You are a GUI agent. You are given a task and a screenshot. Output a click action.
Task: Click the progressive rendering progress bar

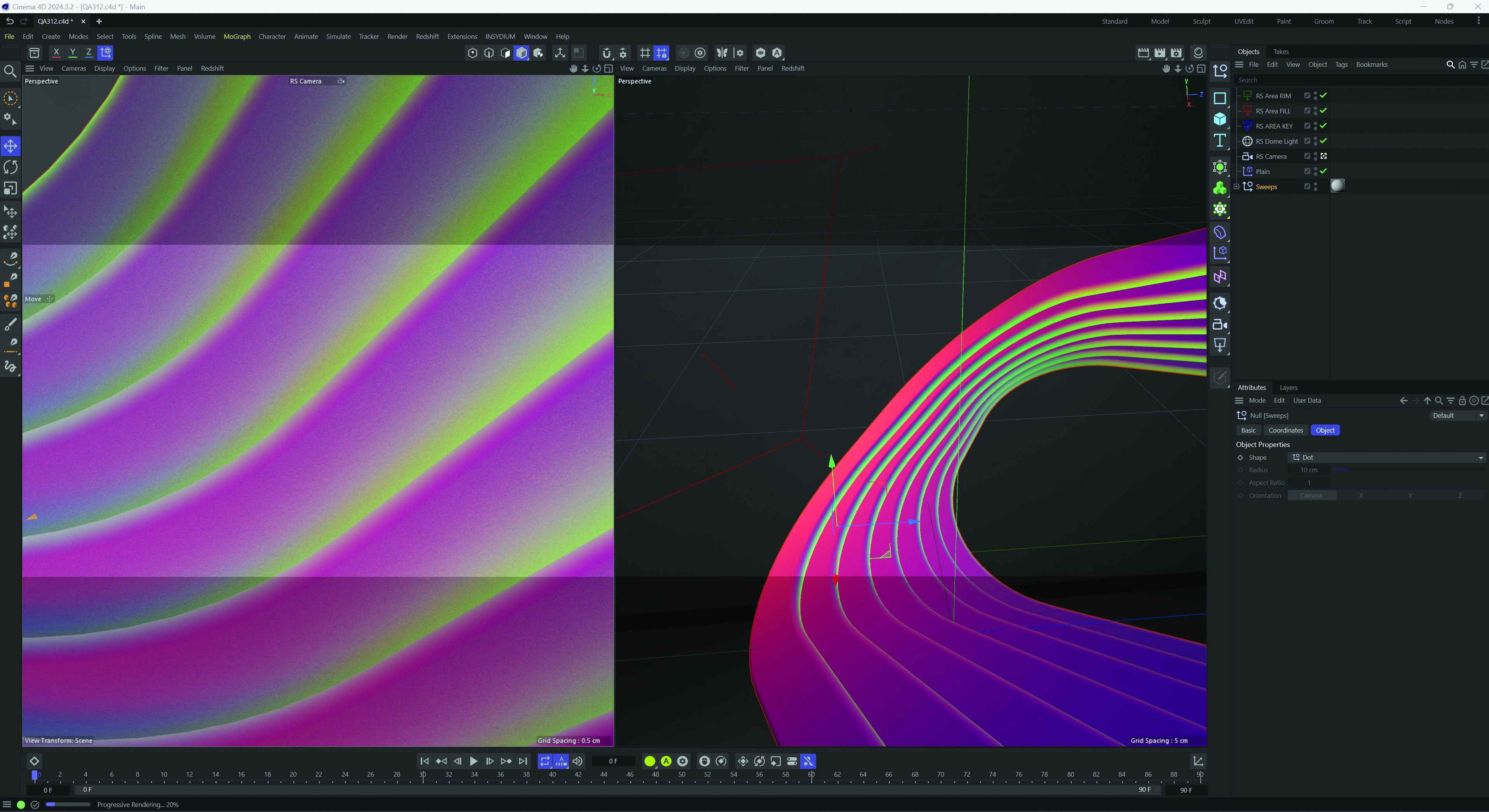(x=68, y=805)
